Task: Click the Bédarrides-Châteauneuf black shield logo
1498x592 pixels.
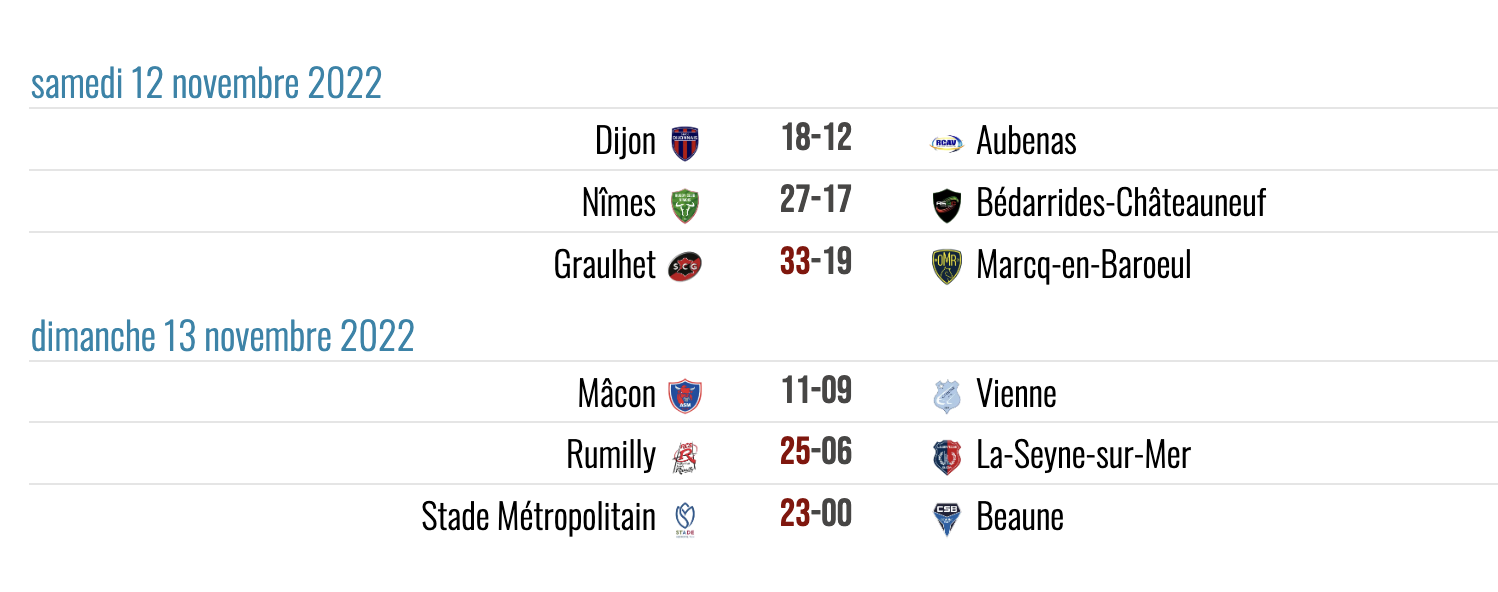Action: click(x=946, y=206)
